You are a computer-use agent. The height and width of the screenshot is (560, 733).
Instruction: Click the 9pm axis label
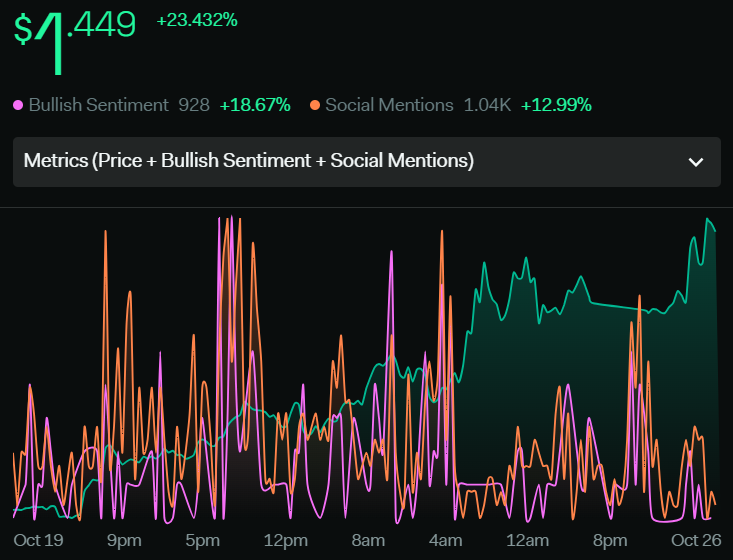click(124, 540)
